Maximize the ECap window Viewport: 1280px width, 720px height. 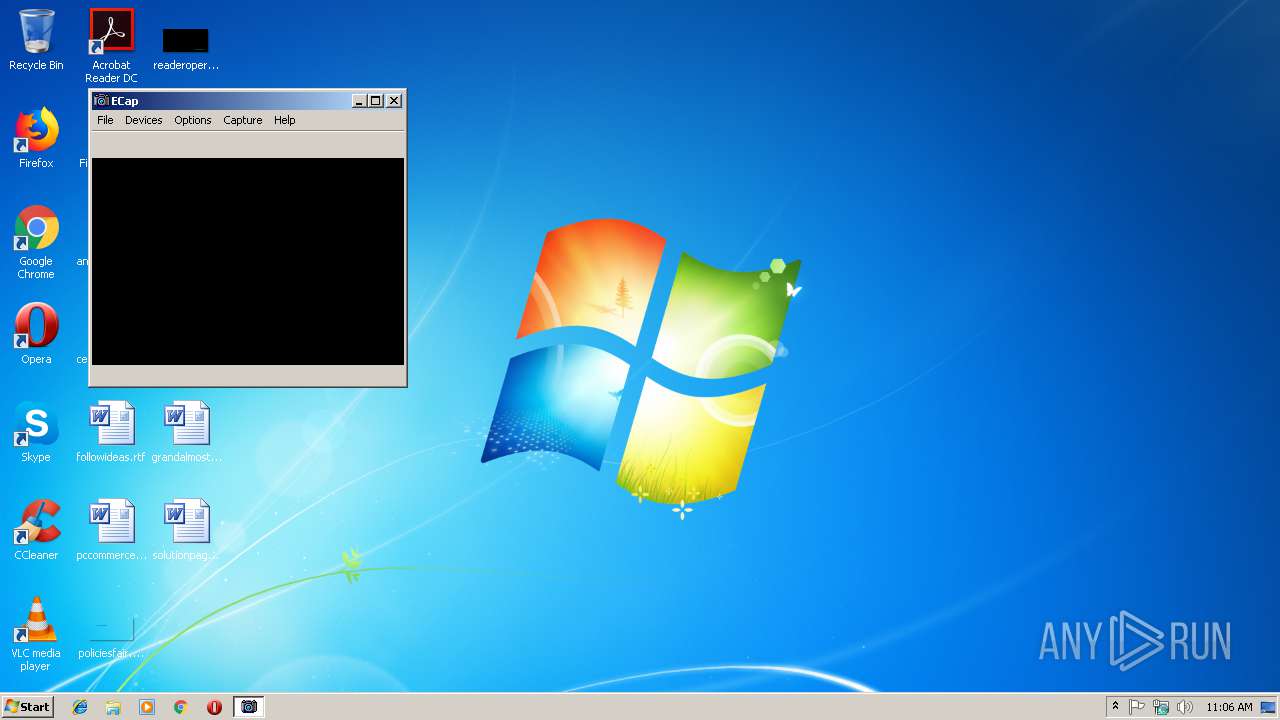click(376, 100)
